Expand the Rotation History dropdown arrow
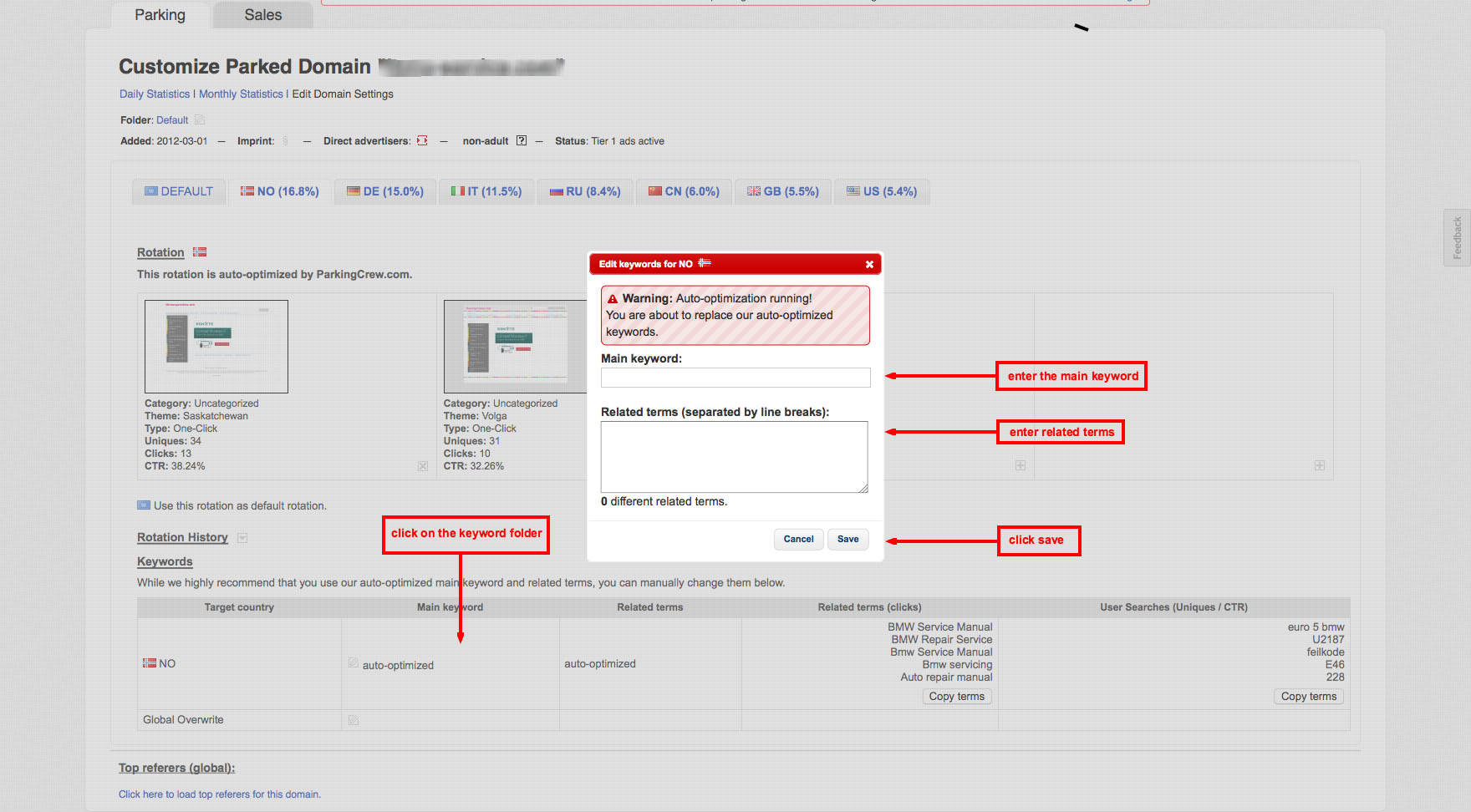 pyautogui.click(x=242, y=538)
